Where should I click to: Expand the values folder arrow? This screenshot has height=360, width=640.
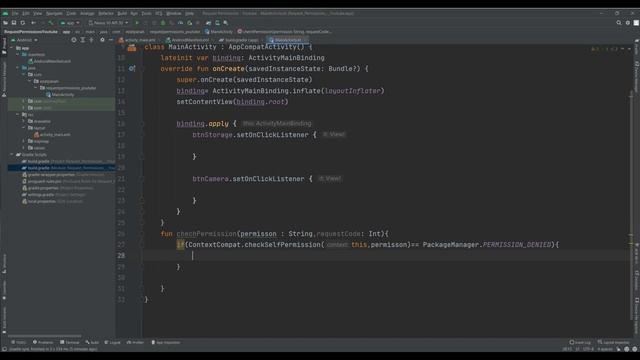(x=24, y=148)
